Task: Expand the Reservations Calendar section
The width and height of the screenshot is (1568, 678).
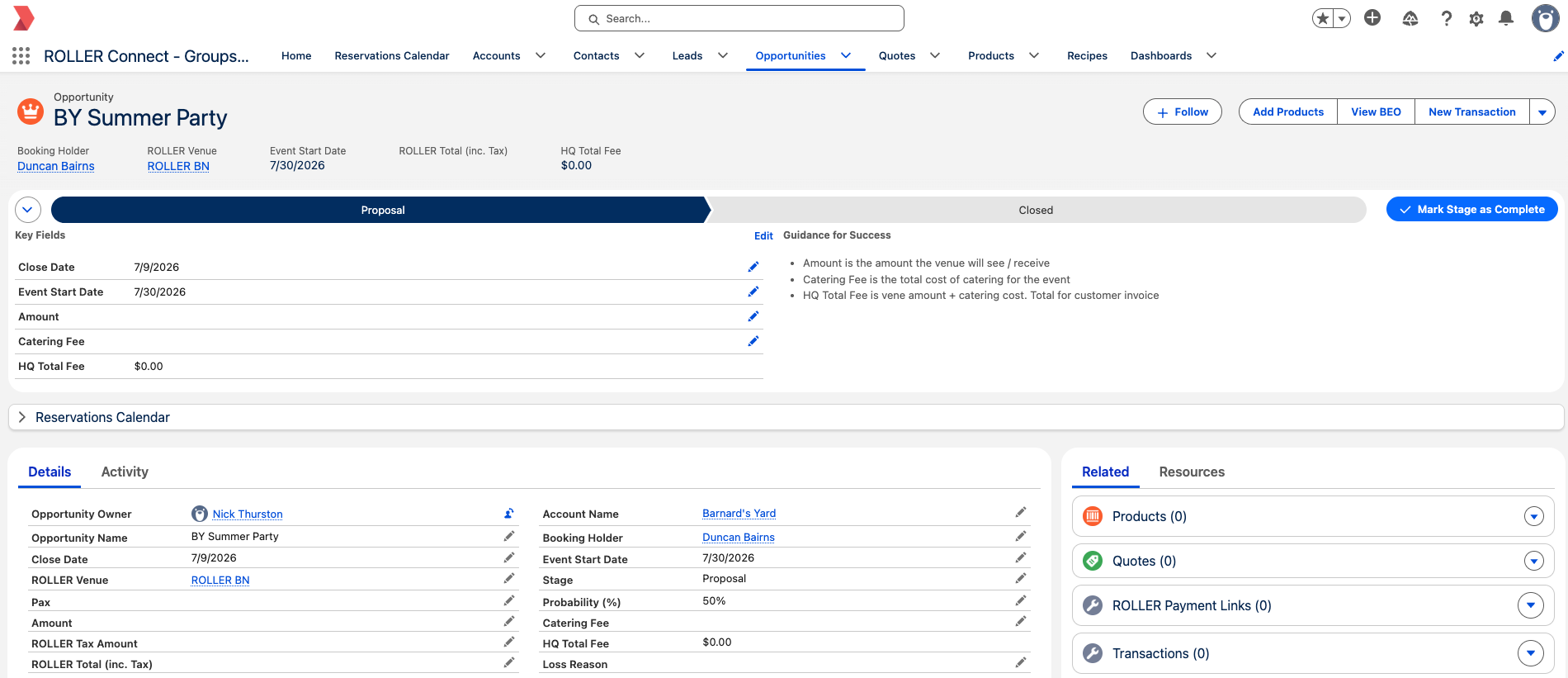Action: tap(22, 418)
